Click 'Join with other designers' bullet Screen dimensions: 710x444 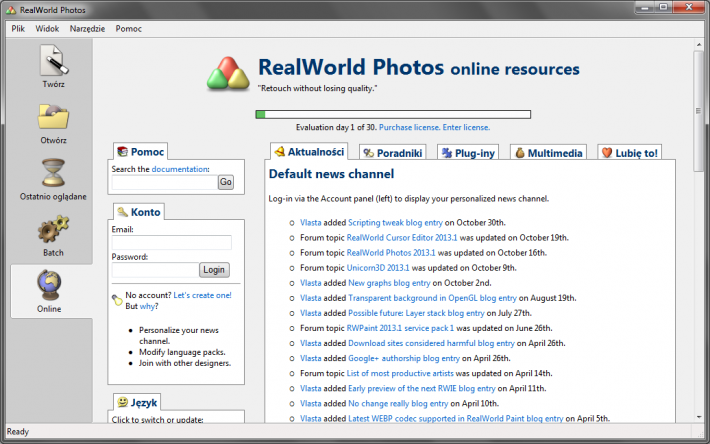(185, 363)
